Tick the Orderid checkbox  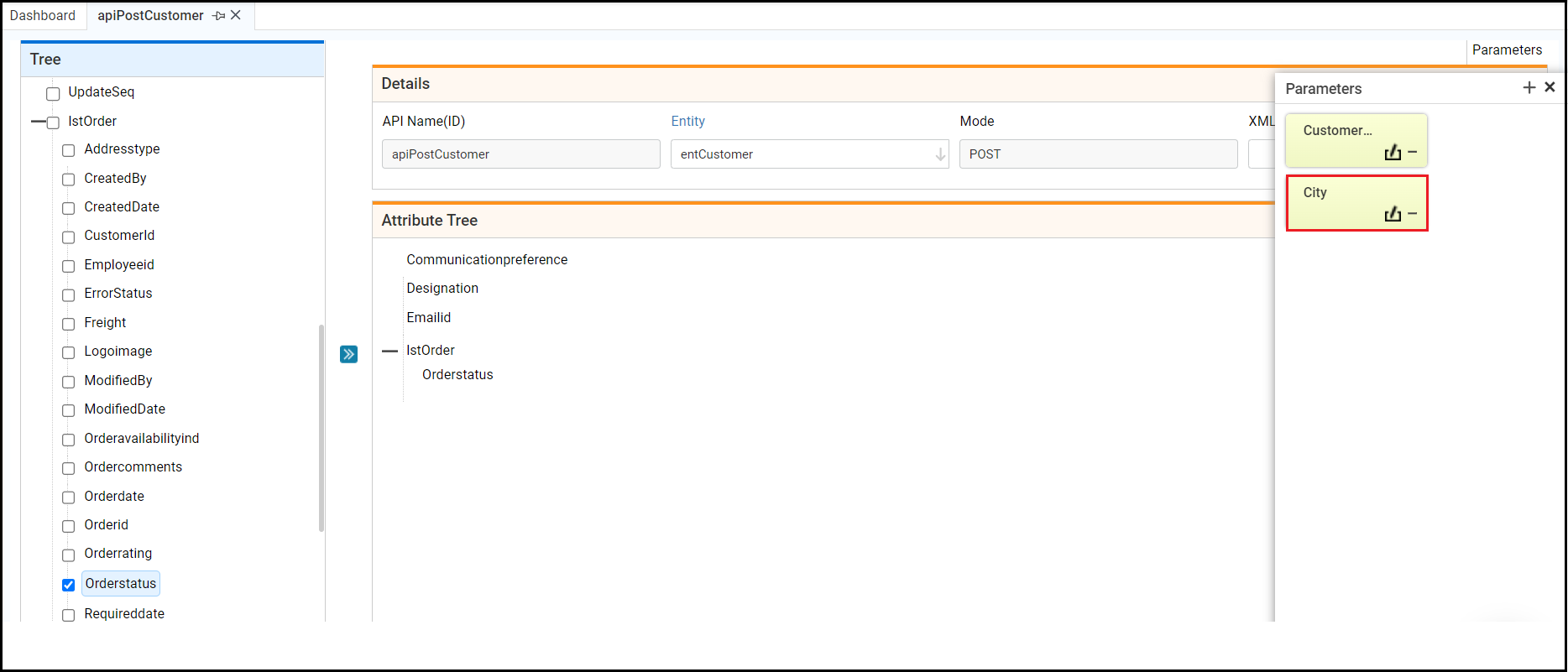[x=69, y=526]
